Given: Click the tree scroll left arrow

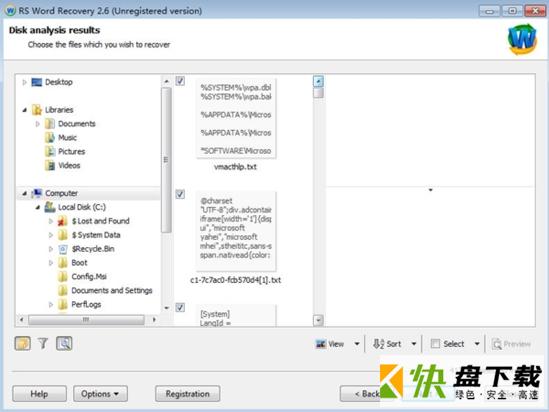Looking at the screenshot, I should click(22, 320).
